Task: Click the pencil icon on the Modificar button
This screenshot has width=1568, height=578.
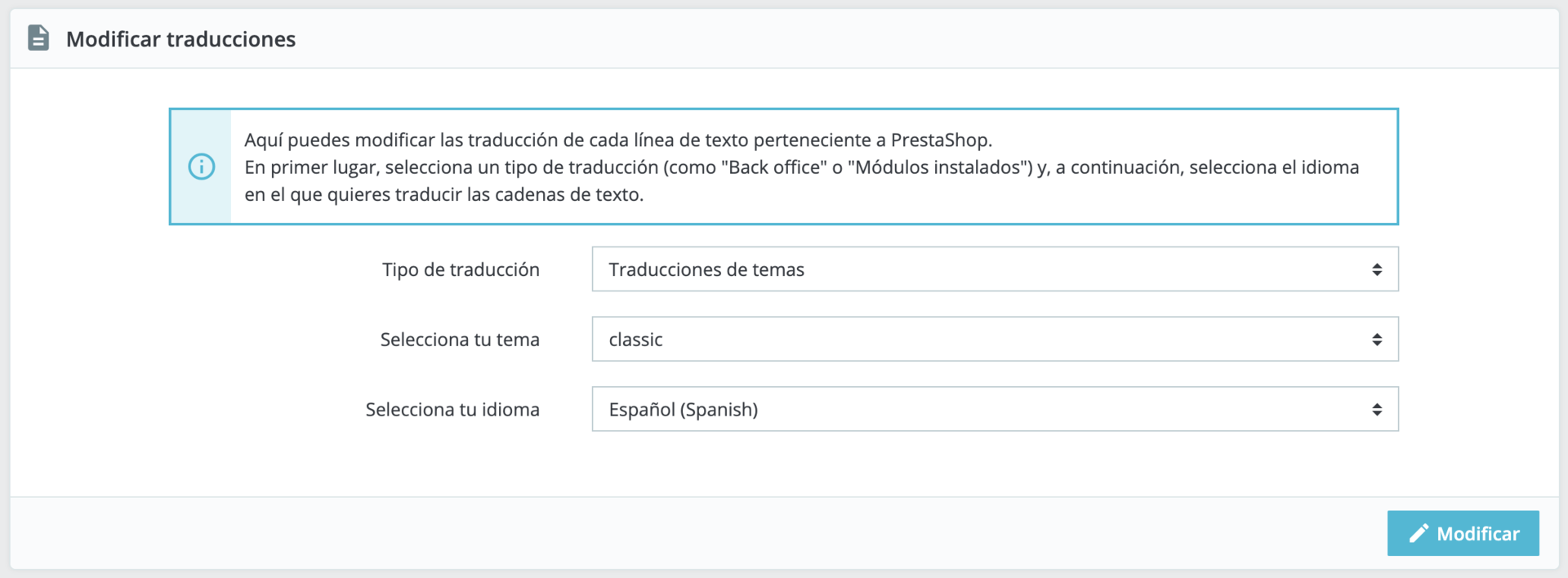Action: tap(1419, 534)
